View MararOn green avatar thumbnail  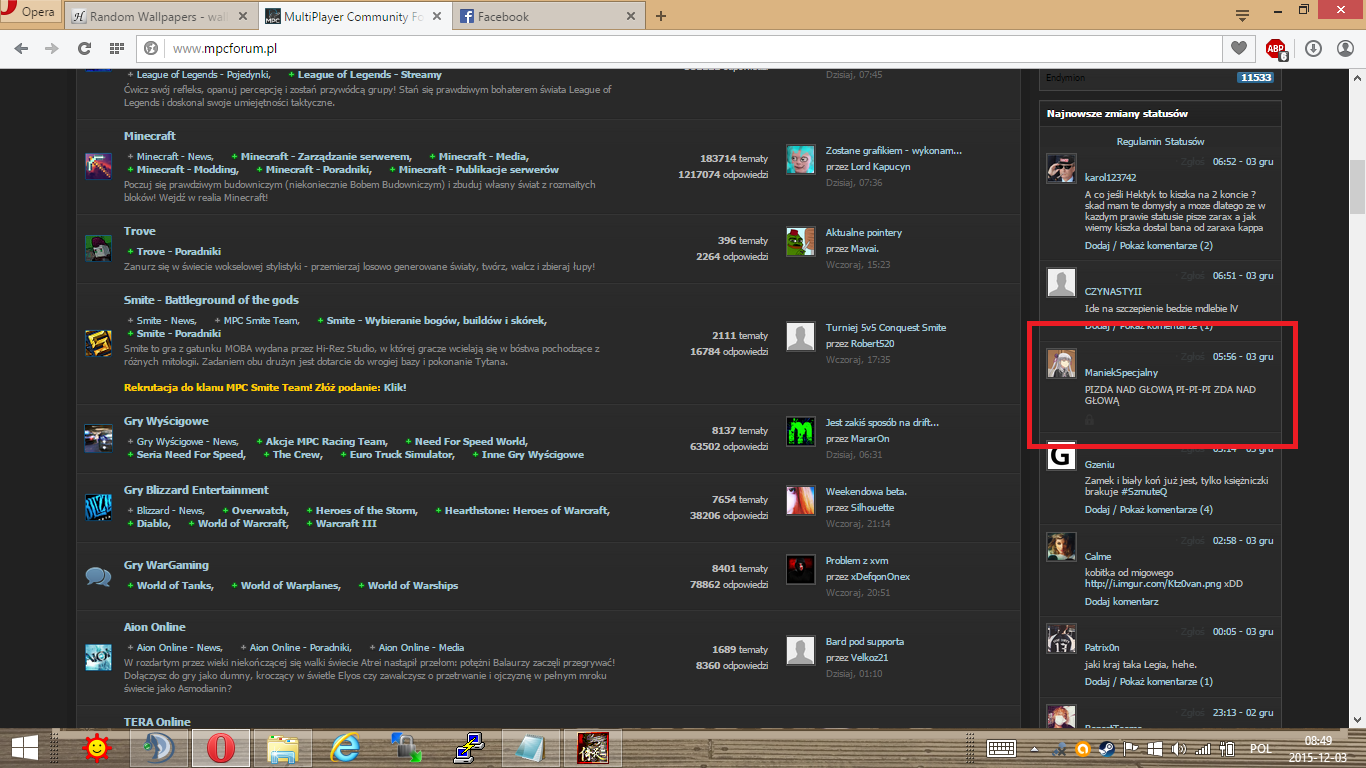800,431
